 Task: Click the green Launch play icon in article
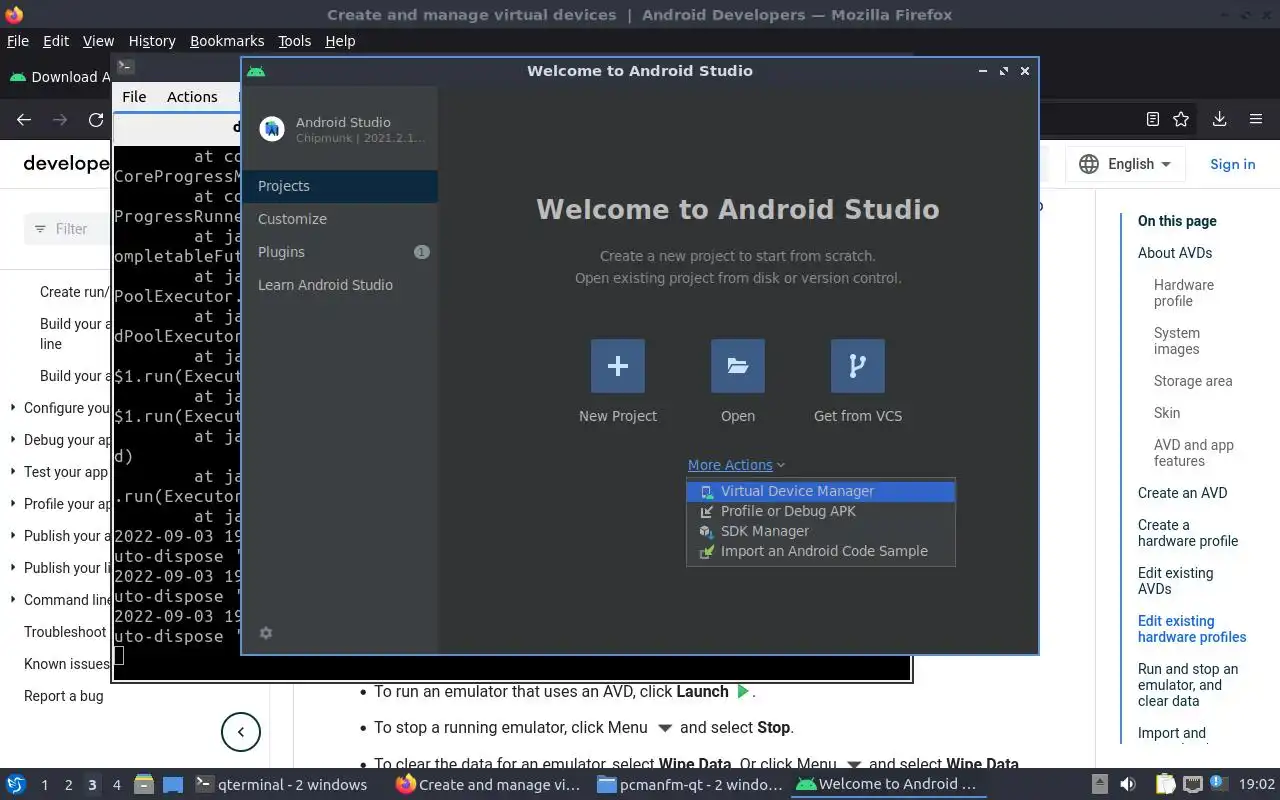(743, 691)
